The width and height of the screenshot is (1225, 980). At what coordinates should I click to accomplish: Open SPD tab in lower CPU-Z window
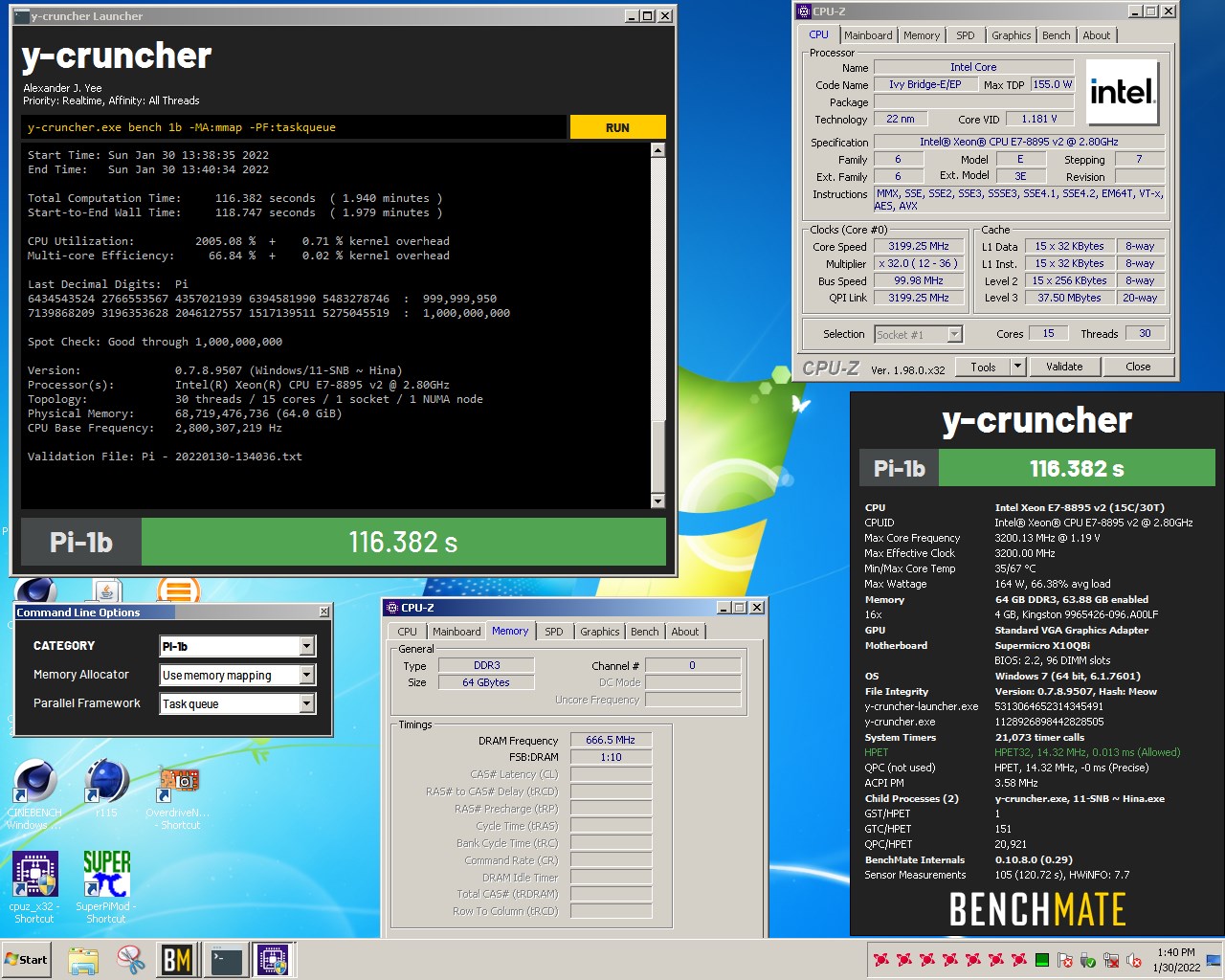pos(554,632)
